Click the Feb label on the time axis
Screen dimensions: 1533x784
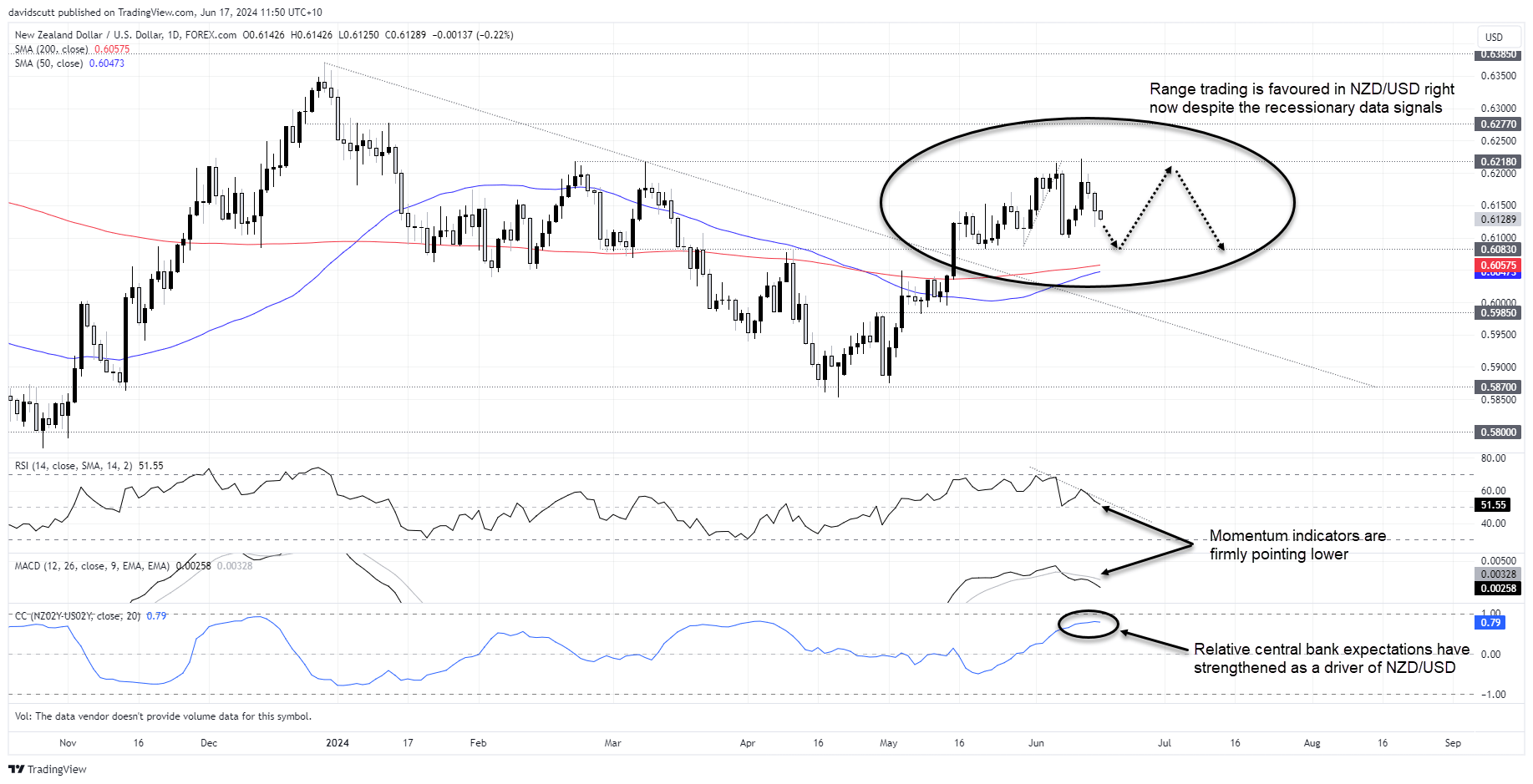coord(478,743)
